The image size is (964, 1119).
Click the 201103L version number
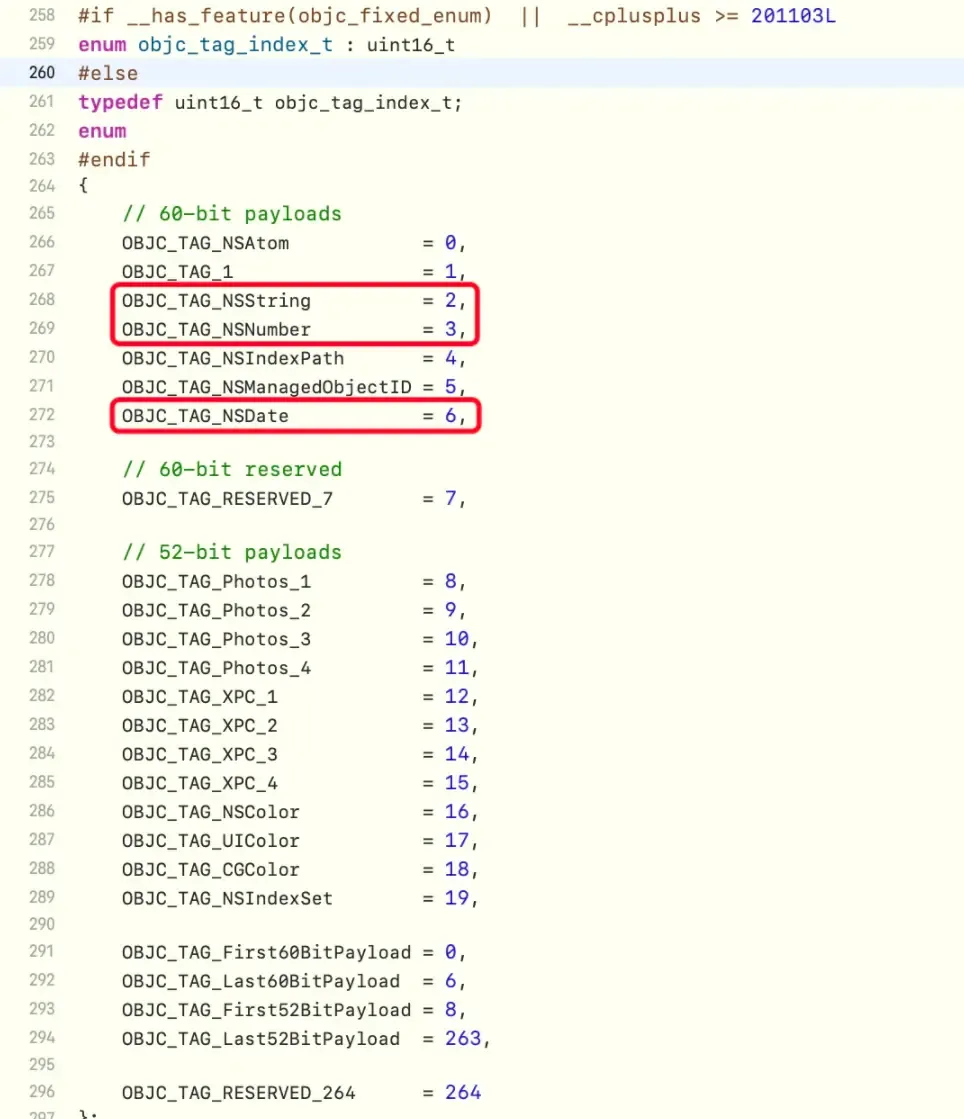click(793, 16)
